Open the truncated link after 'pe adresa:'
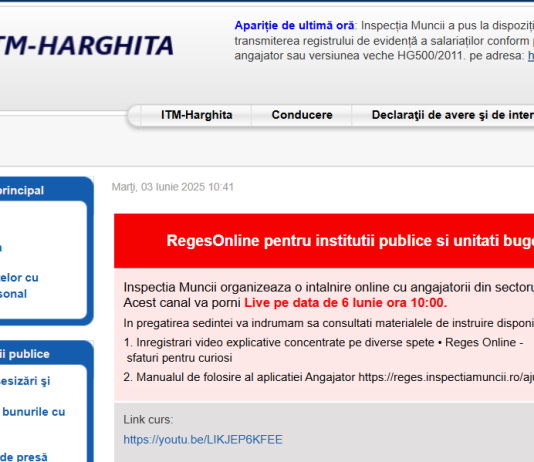Viewport: 534px width, 462px height. pyautogui.click(x=531, y=55)
